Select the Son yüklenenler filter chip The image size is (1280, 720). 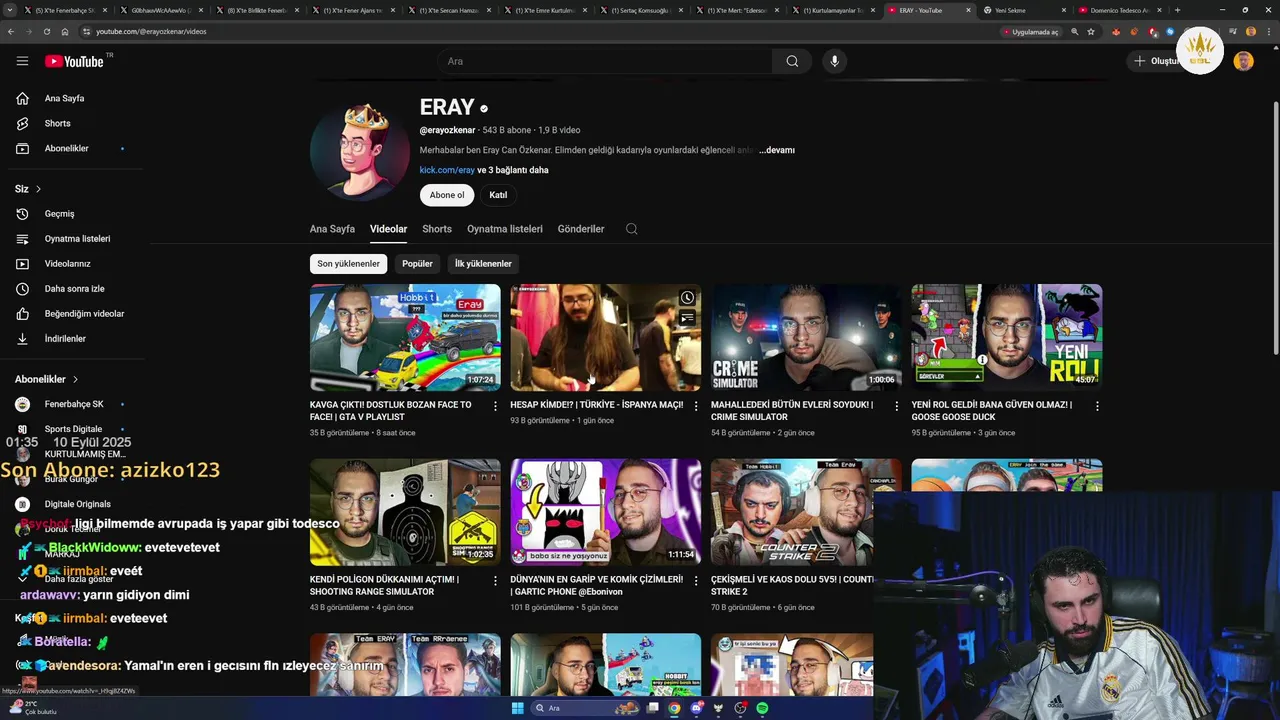[x=349, y=264]
